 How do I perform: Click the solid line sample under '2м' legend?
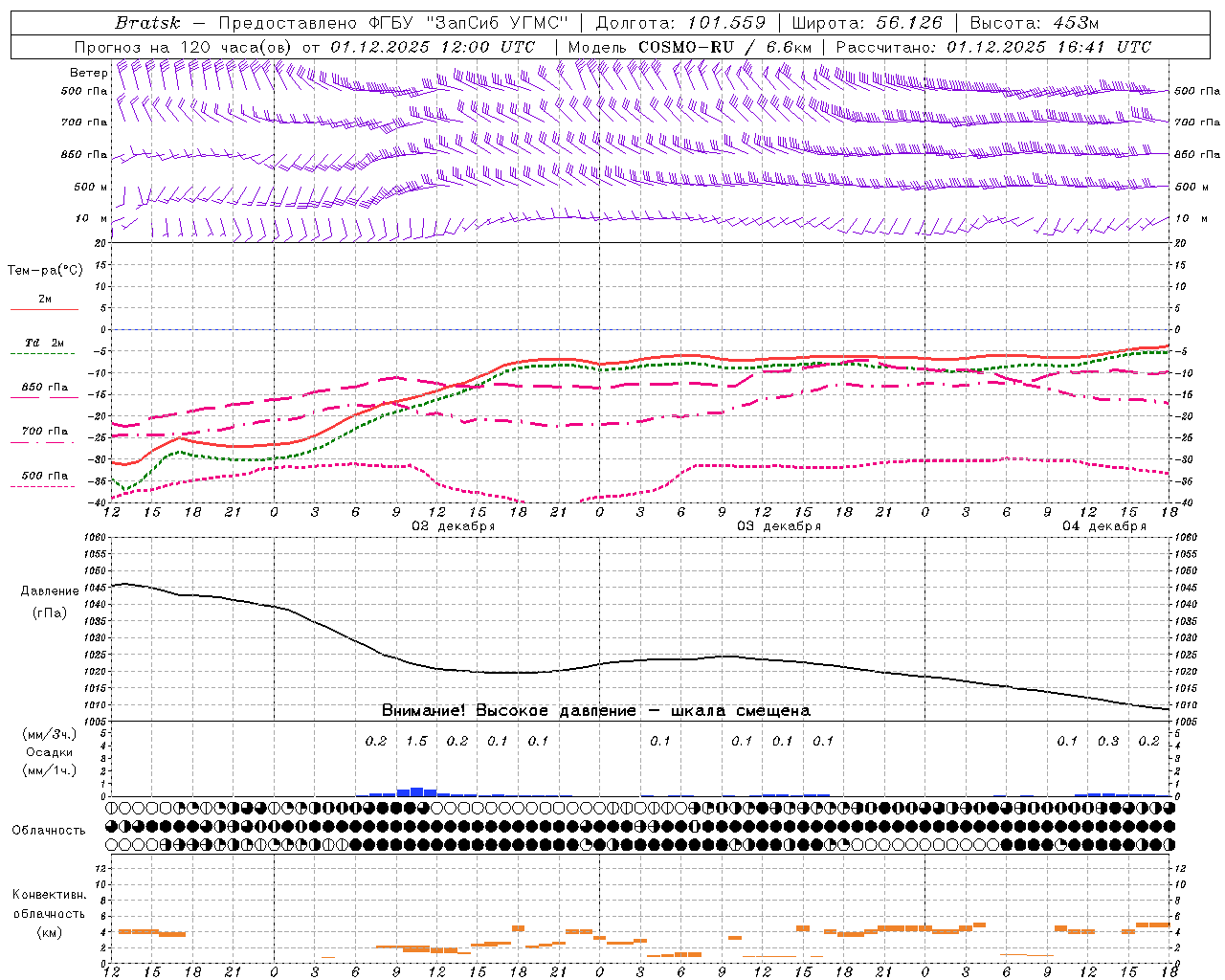tap(44, 310)
